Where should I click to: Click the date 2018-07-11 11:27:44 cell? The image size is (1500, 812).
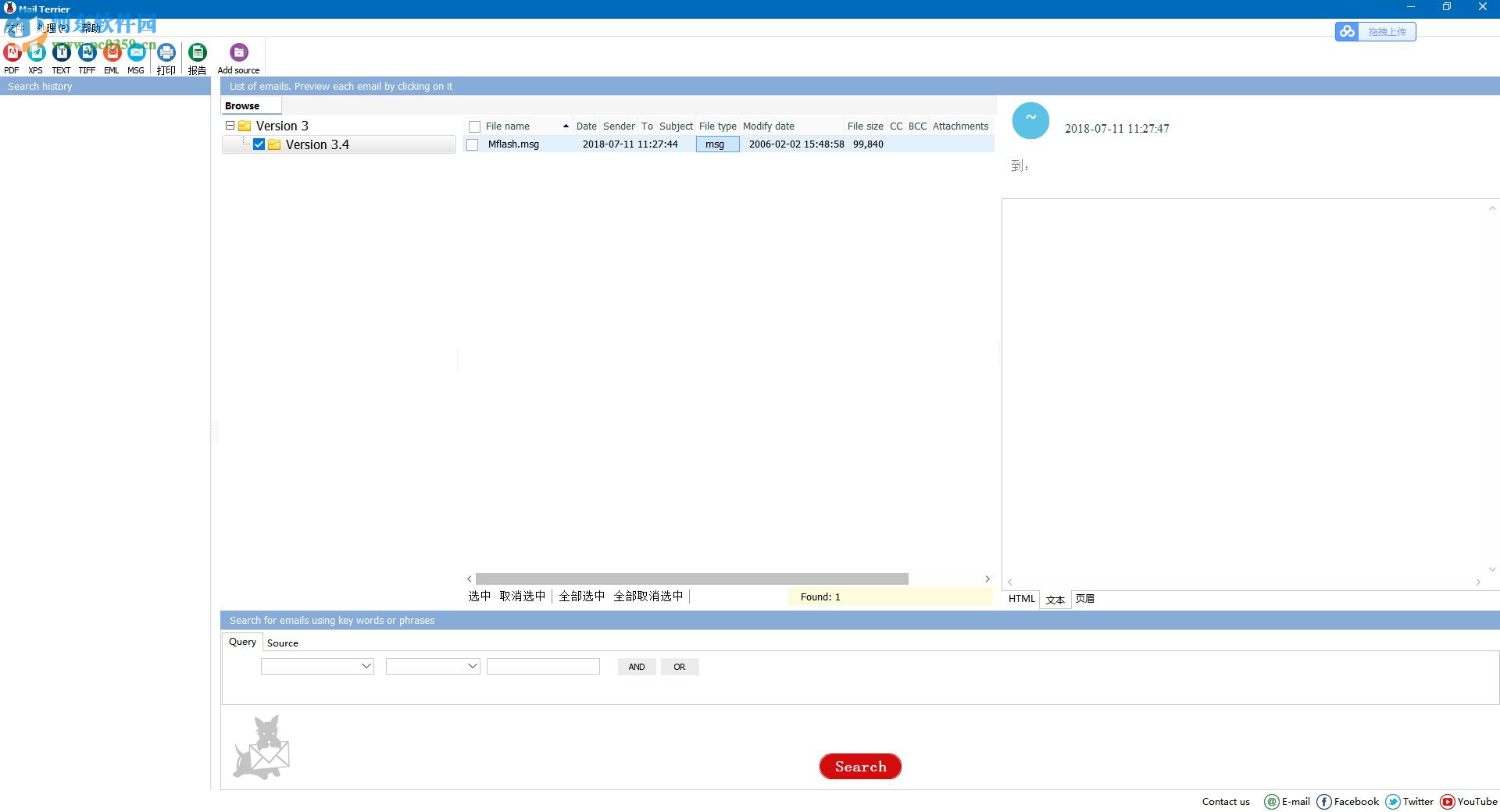tap(630, 144)
